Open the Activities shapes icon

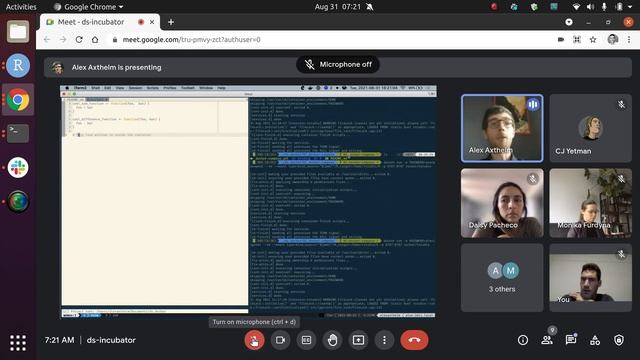coord(595,340)
